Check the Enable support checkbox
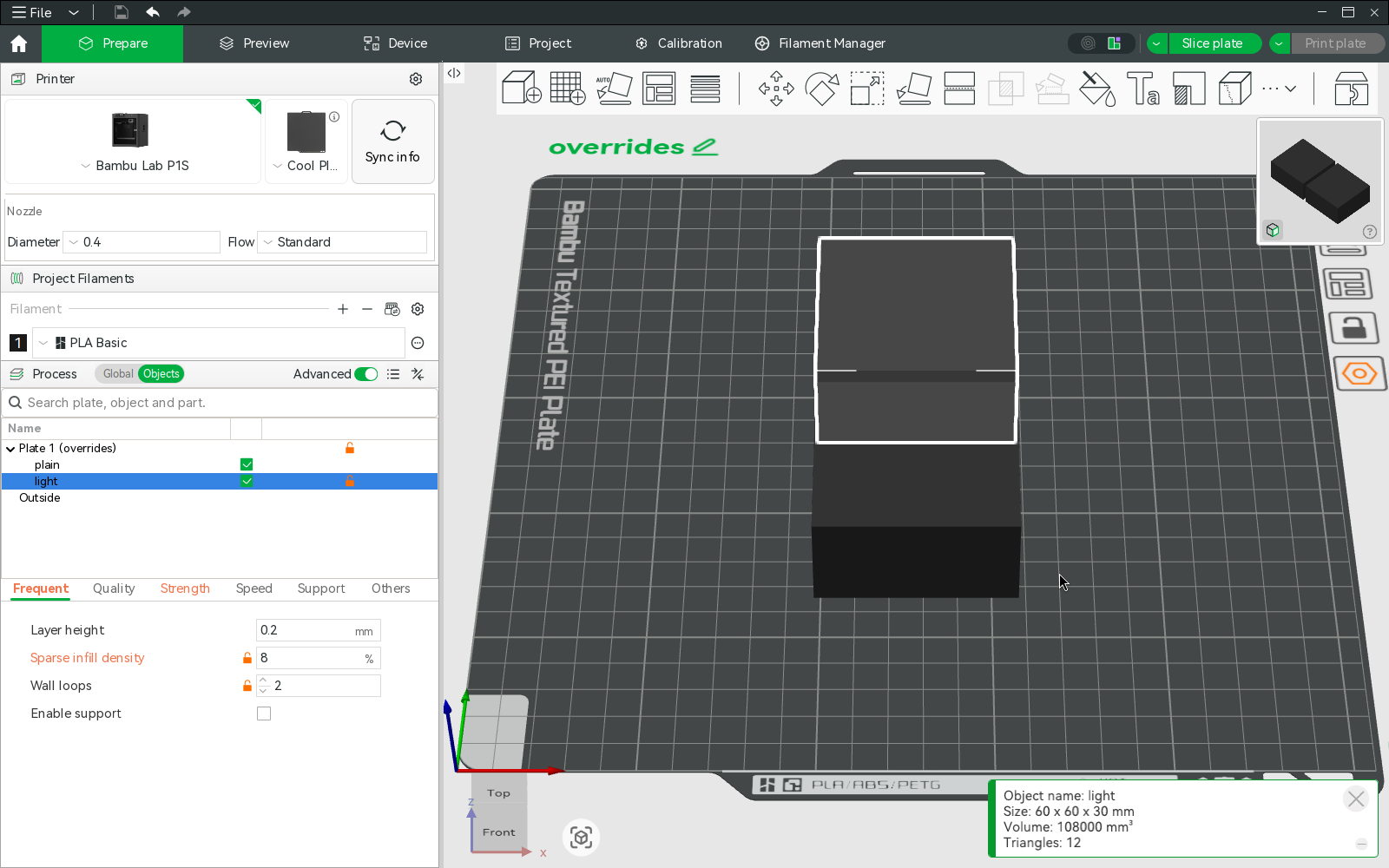 click(x=264, y=713)
